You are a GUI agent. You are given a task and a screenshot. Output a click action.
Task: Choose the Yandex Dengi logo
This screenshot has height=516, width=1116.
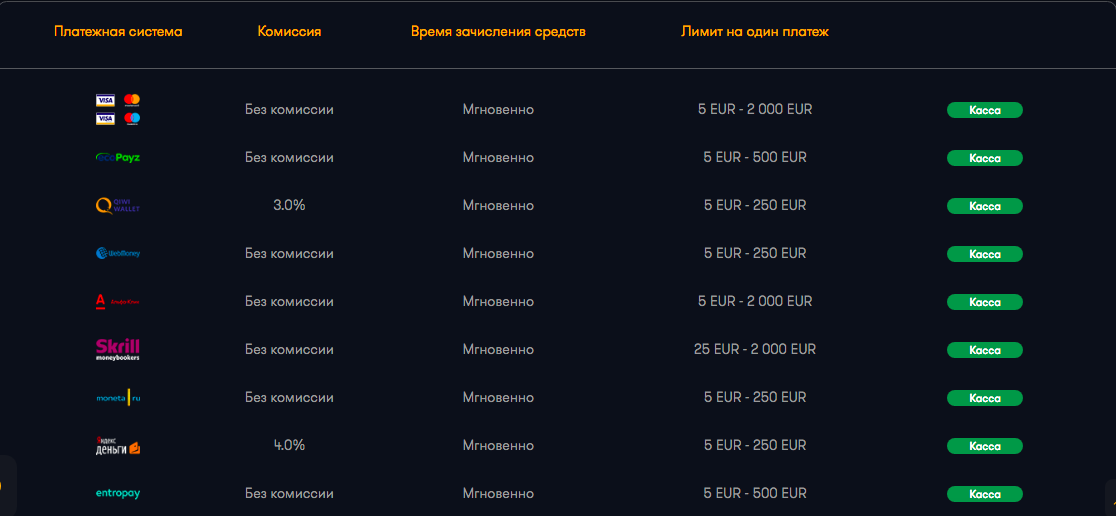point(118,446)
